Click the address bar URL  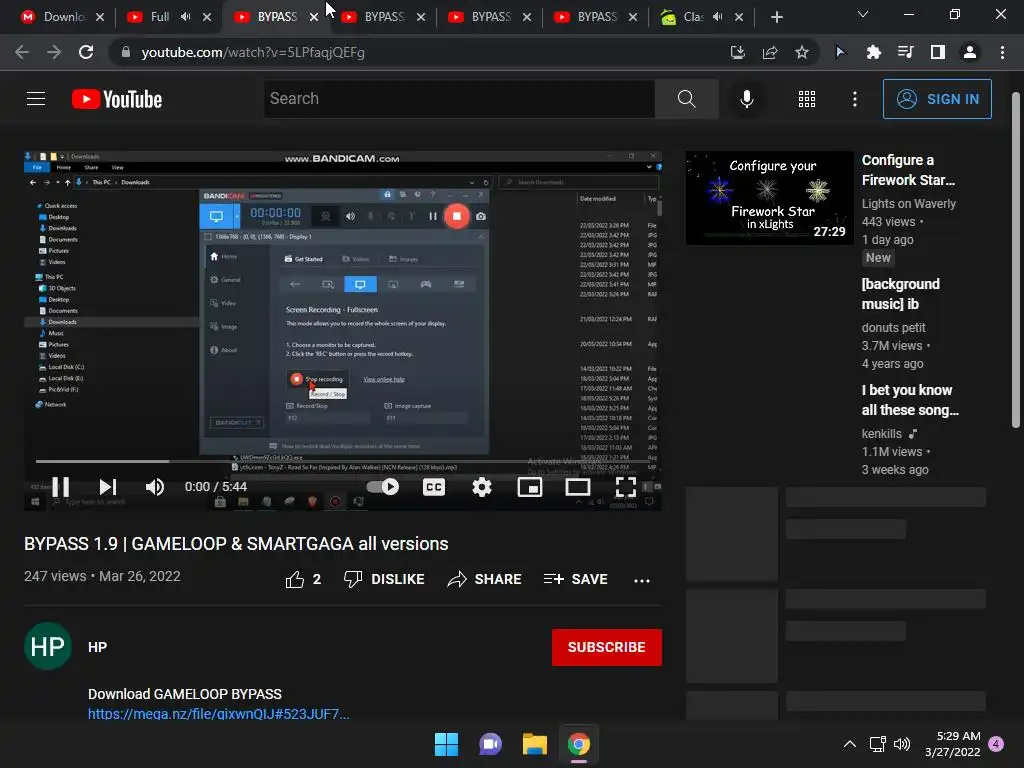click(253, 52)
